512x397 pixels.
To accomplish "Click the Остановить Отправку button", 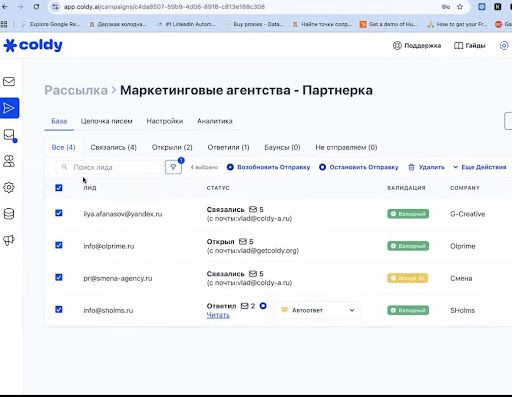I will click(359, 167).
